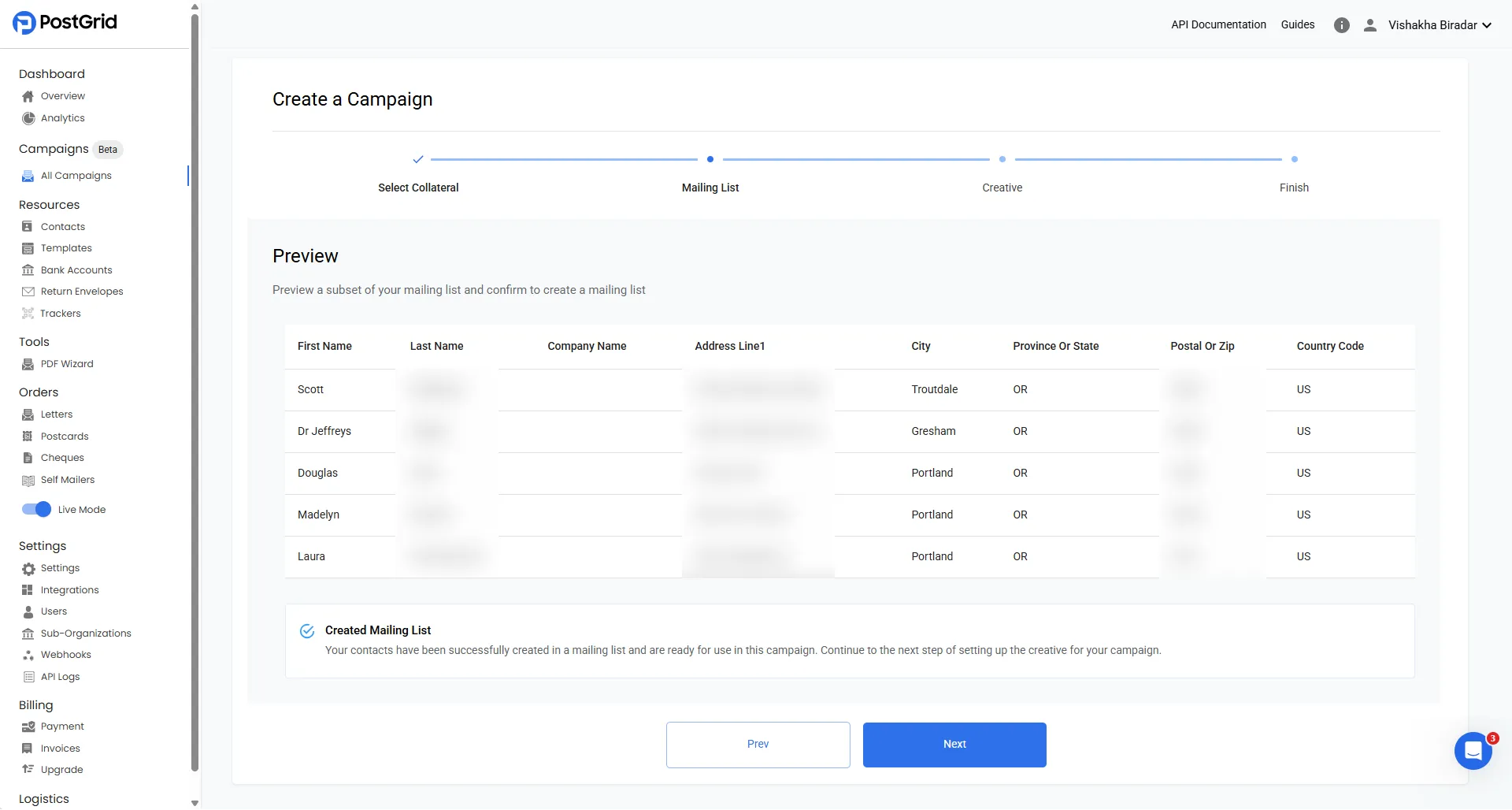Open the Self Mailers section
The image size is (1512, 810).
pos(68,479)
